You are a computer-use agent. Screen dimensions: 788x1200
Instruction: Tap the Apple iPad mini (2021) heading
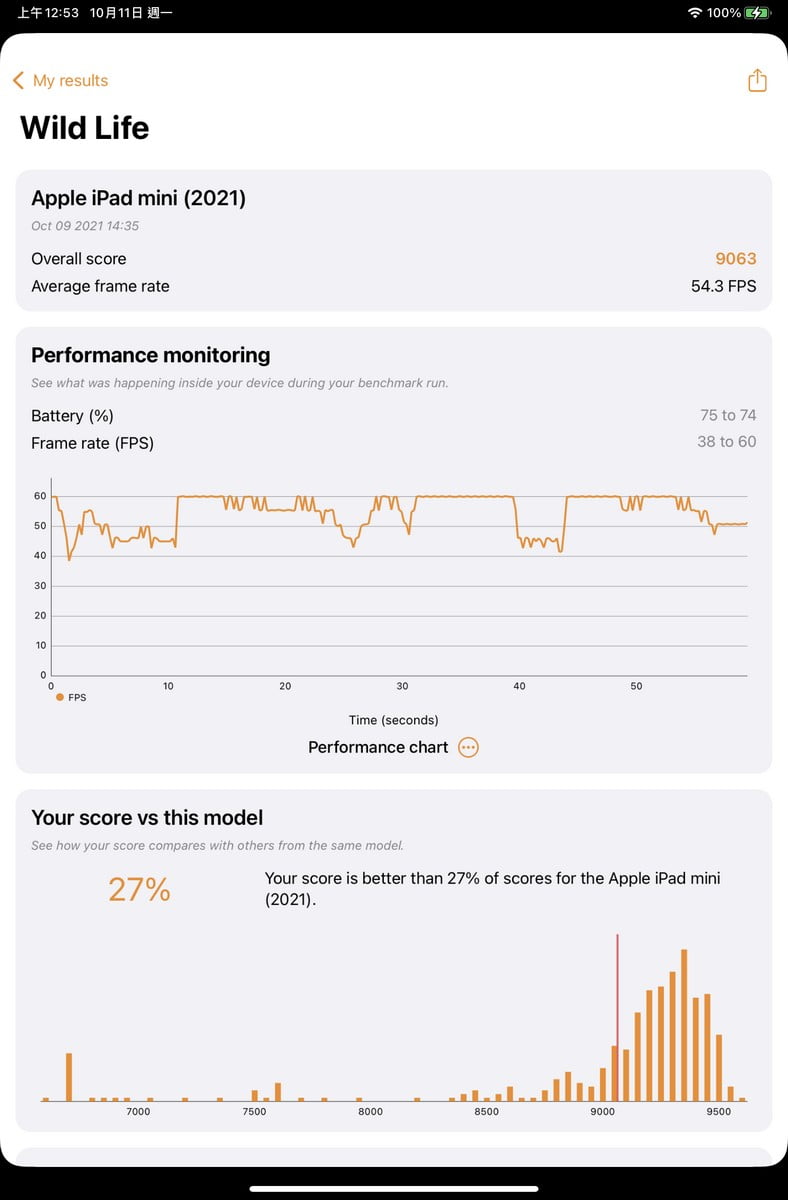(x=138, y=198)
